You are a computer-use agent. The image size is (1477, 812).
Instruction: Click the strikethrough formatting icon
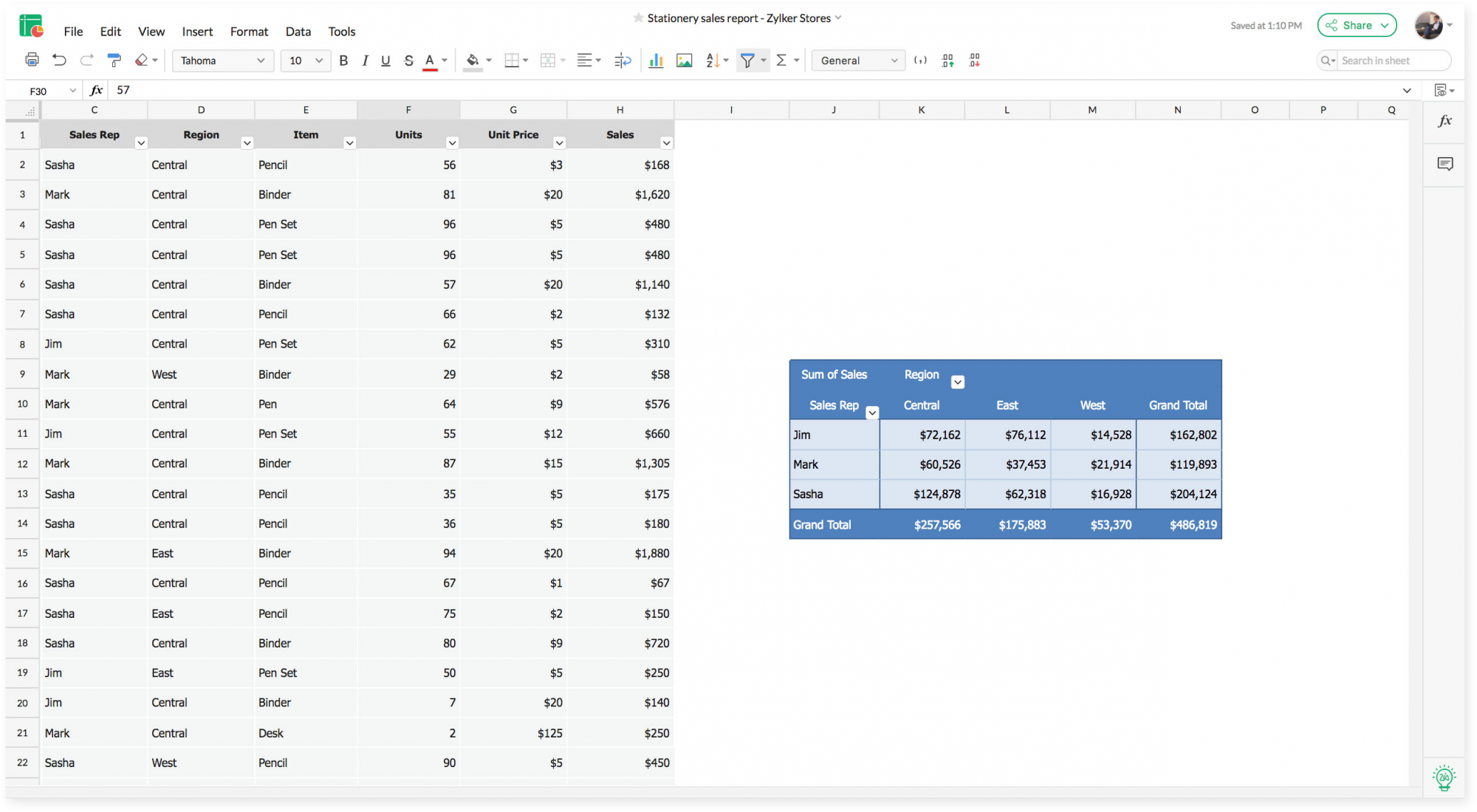(x=408, y=61)
